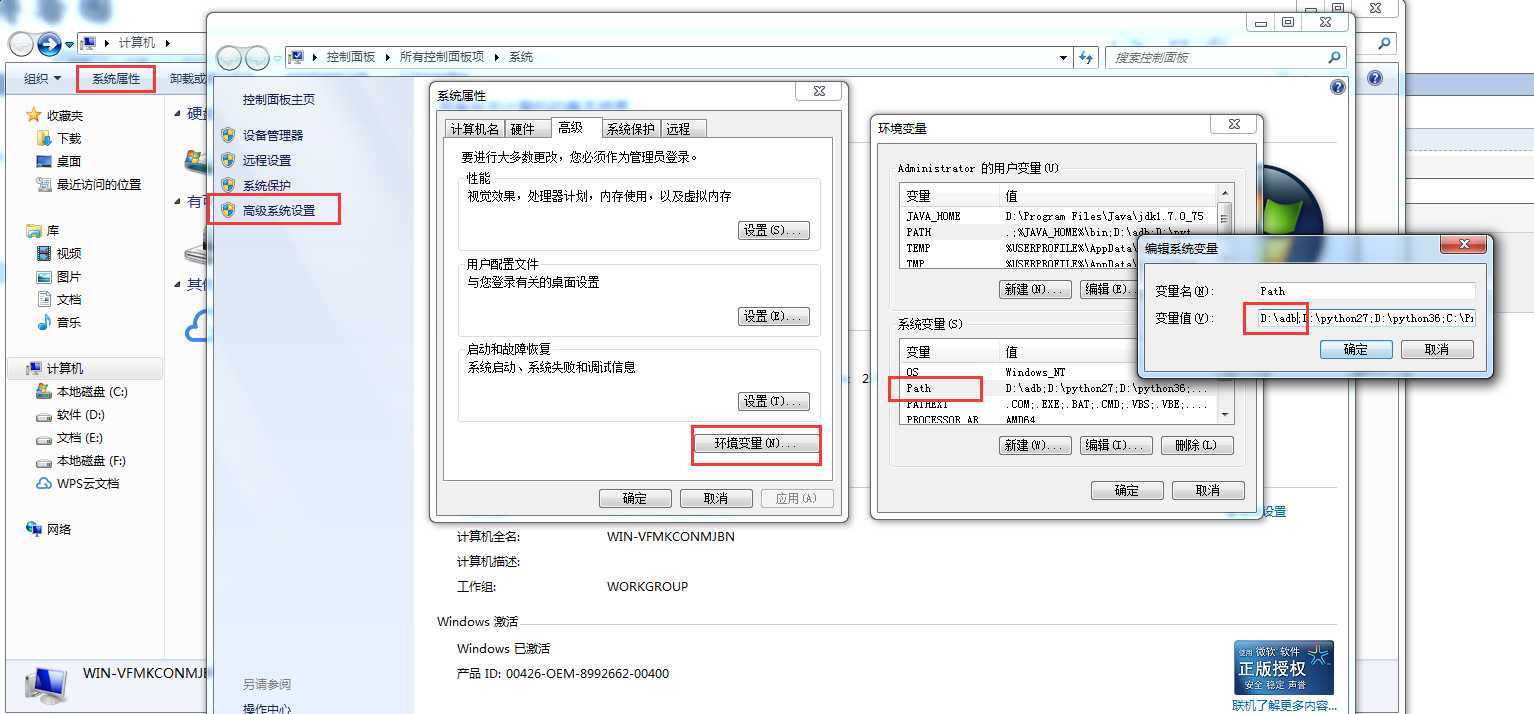Open the Pictures library icon
Image resolution: width=1534 pixels, height=714 pixels.
(x=44, y=276)
